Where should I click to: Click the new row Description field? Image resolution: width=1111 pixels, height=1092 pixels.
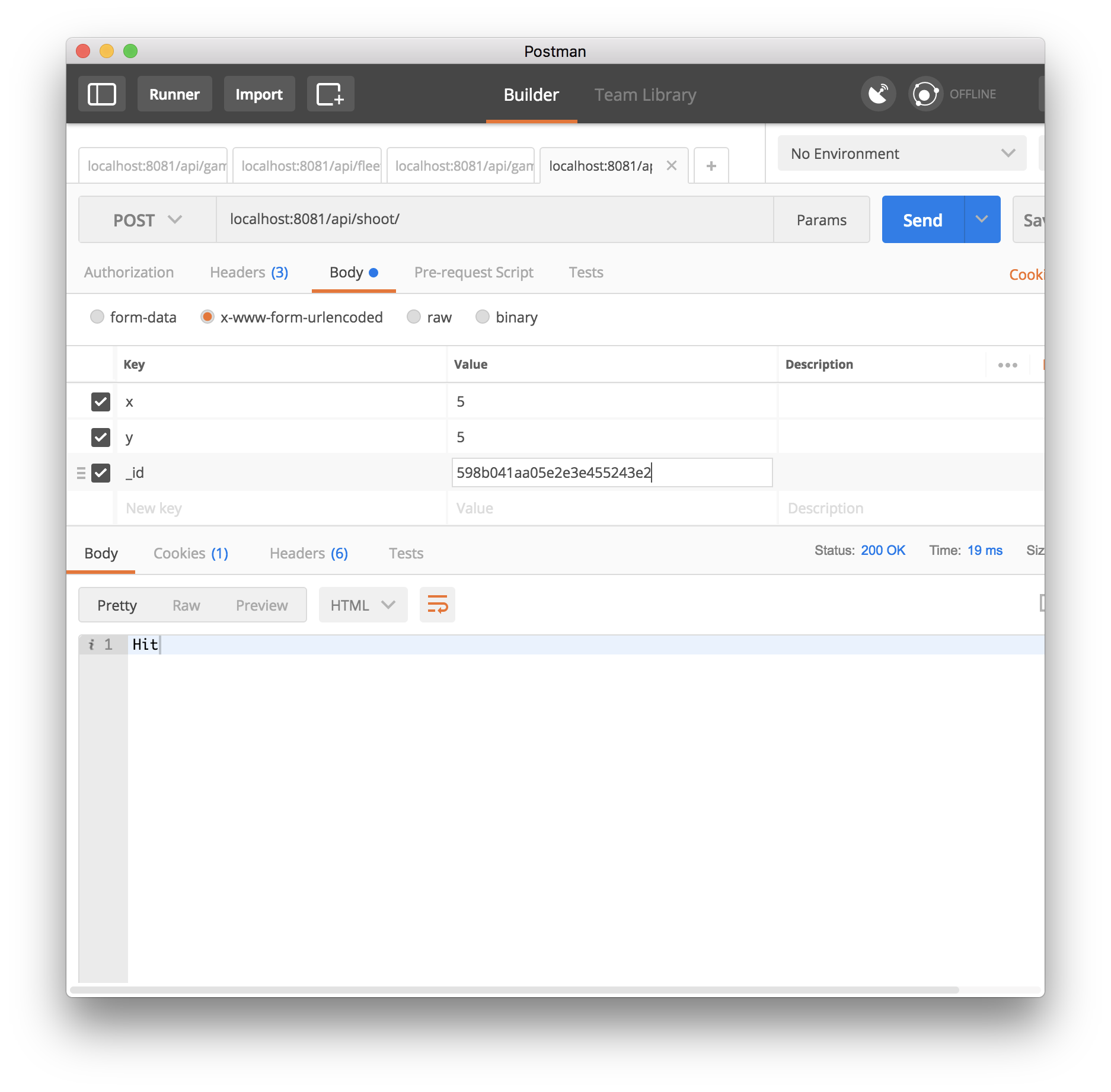(x=911, y=508)
